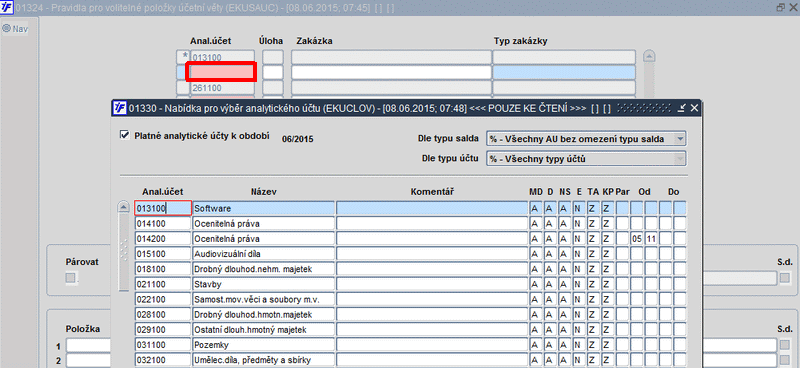
Task: Click Drobný dlouhod.hmotn.majetek name cell
Action: [263, 314]
